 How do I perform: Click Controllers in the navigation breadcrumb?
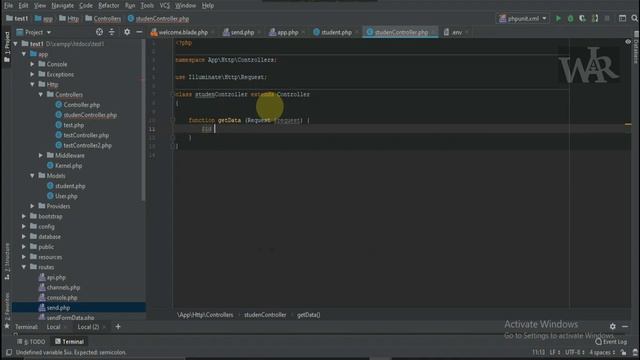107,19
